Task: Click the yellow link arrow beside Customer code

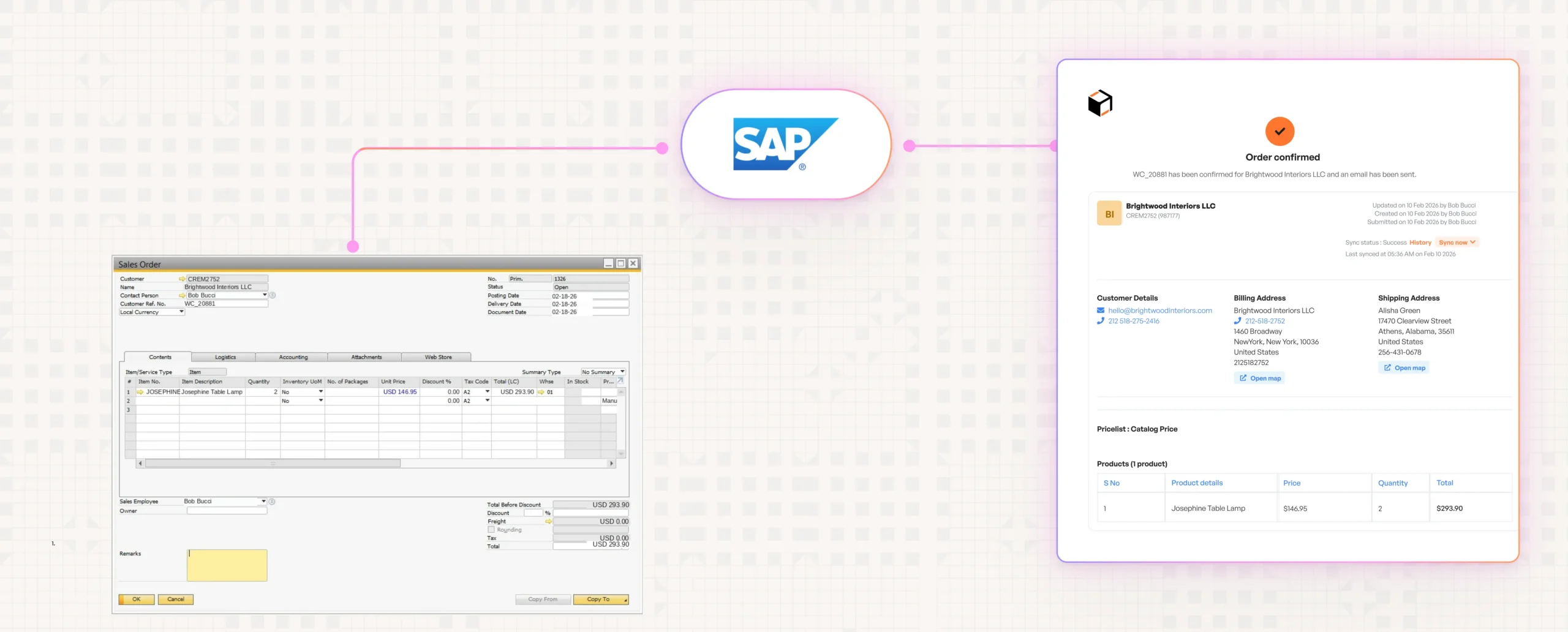Action: pyautogui.click(x=182, y=279)
